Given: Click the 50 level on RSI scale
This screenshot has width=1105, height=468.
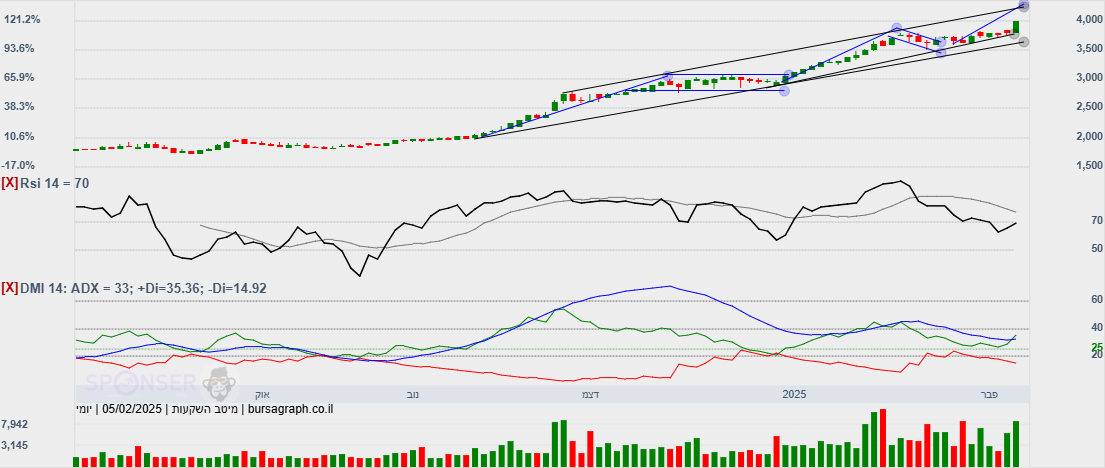Looking at the screenshot, I should (x=1097, y=248).
